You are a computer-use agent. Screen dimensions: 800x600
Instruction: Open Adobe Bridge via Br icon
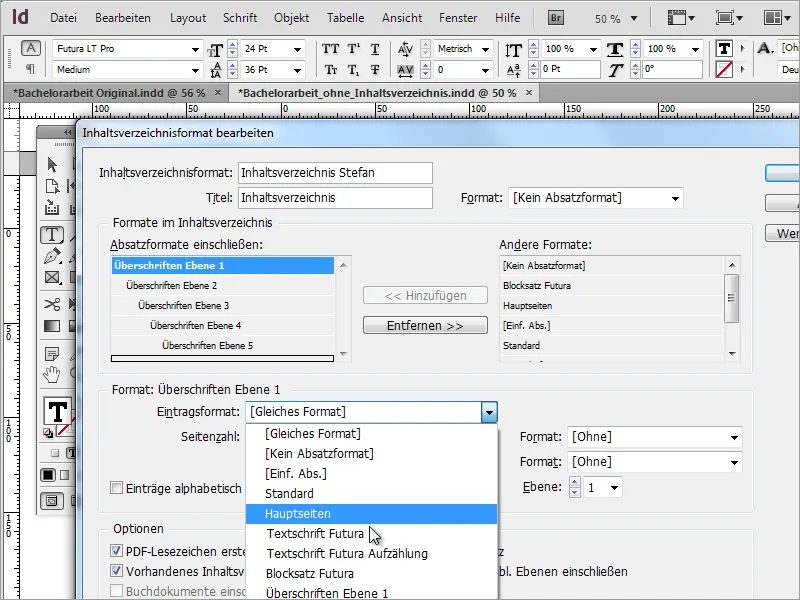pyautogui.click(x=556, y=18)
